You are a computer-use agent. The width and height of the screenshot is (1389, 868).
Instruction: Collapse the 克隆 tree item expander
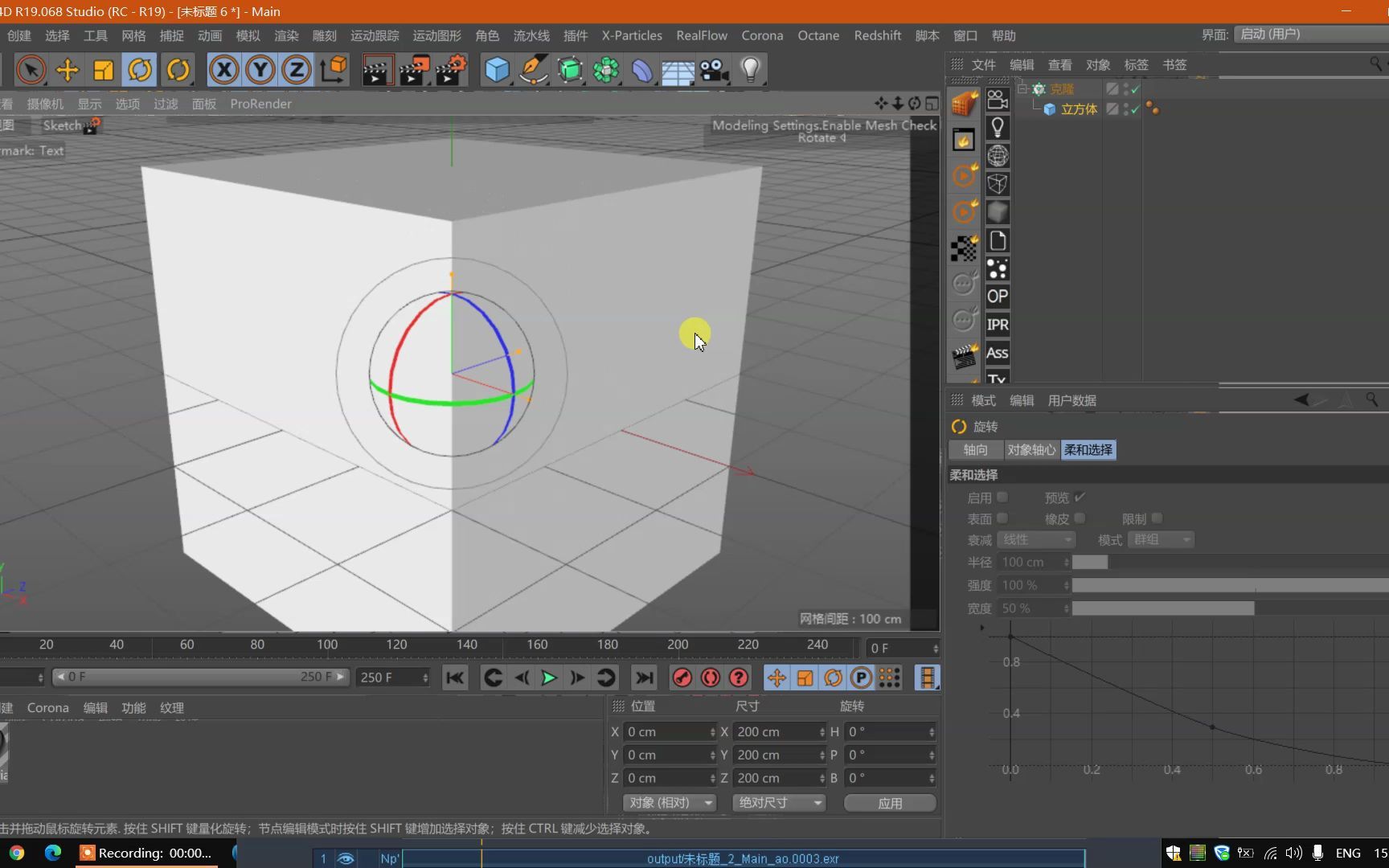1022,89
